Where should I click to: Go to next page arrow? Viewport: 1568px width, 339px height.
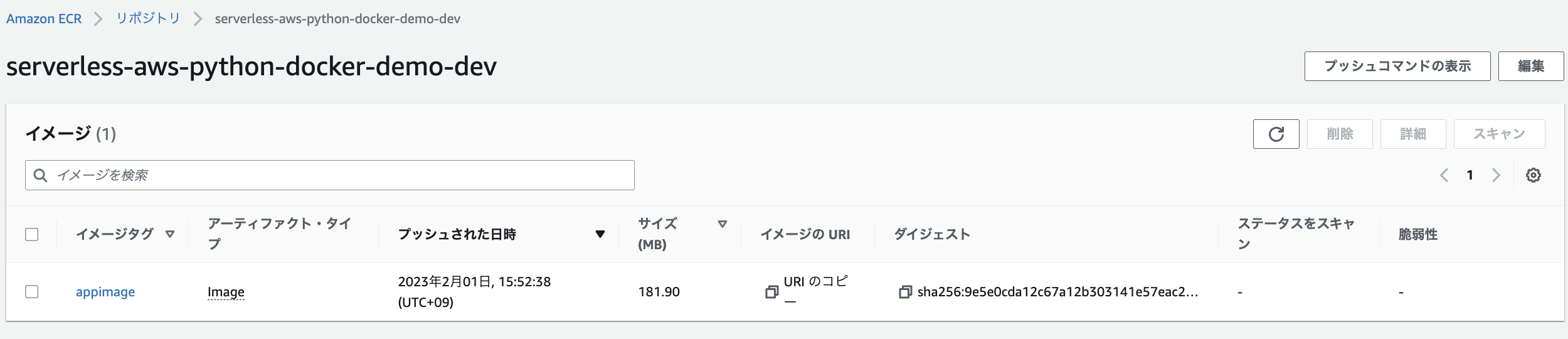pos(1496,175)
